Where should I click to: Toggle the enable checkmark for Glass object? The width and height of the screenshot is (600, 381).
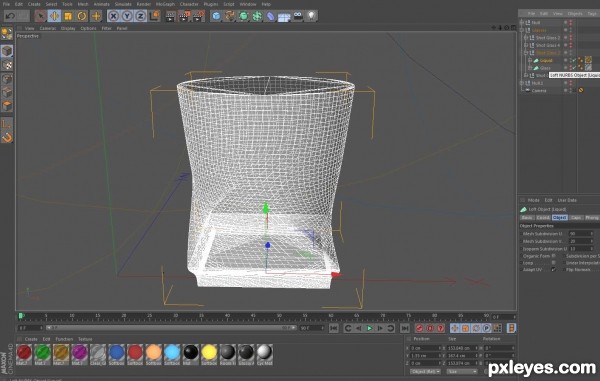[x=574, y=68]
